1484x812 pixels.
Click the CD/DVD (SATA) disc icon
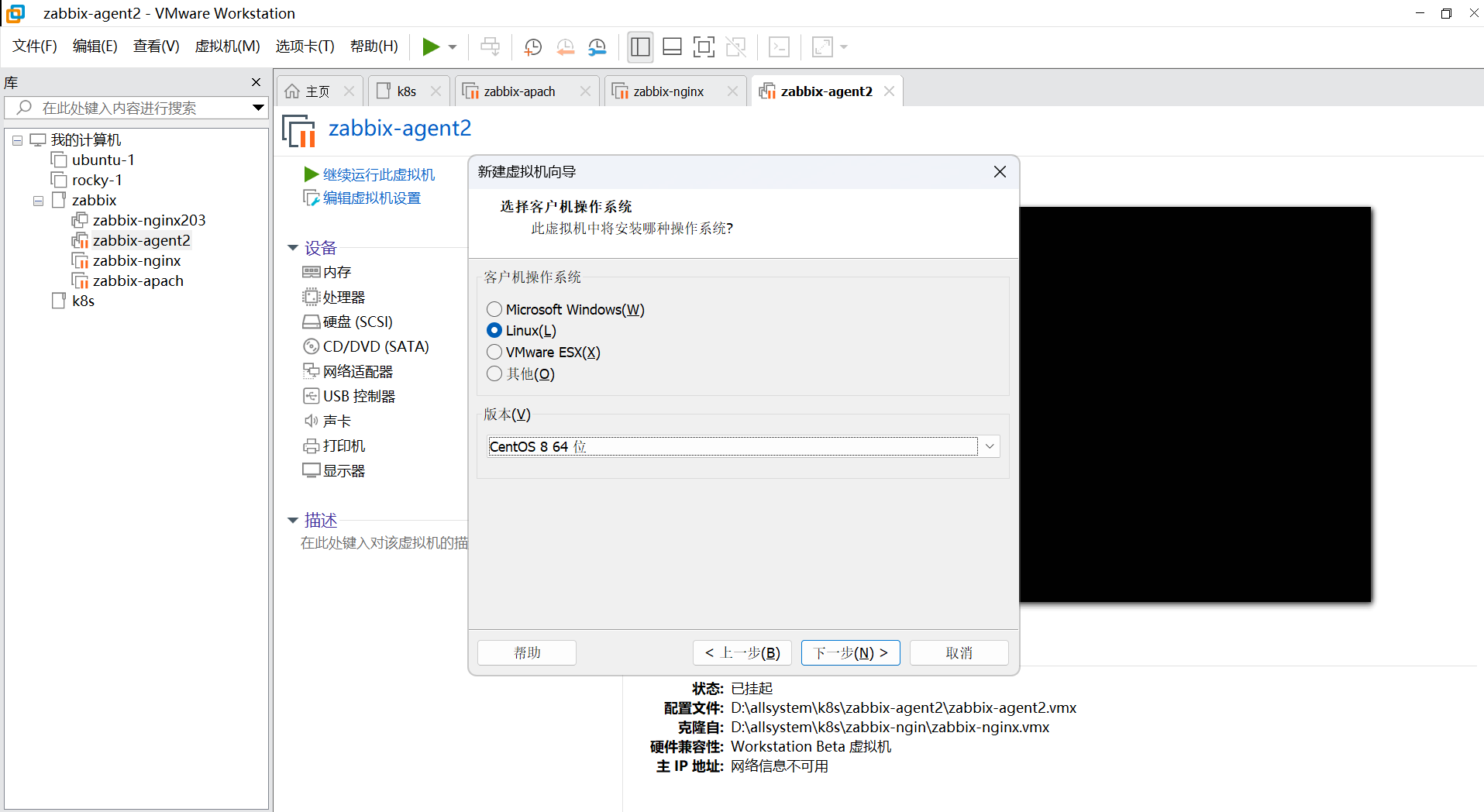311,346
